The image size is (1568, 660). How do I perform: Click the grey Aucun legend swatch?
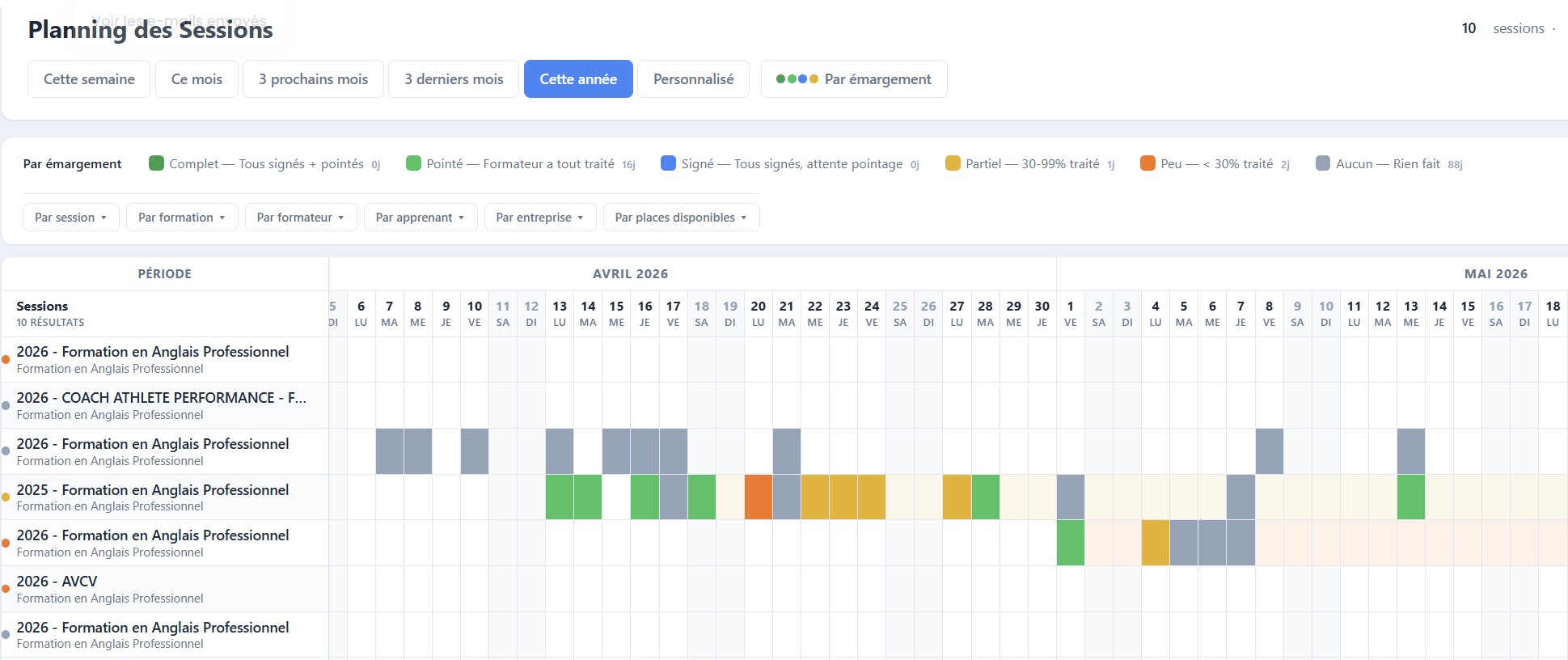click(1323, 163)
